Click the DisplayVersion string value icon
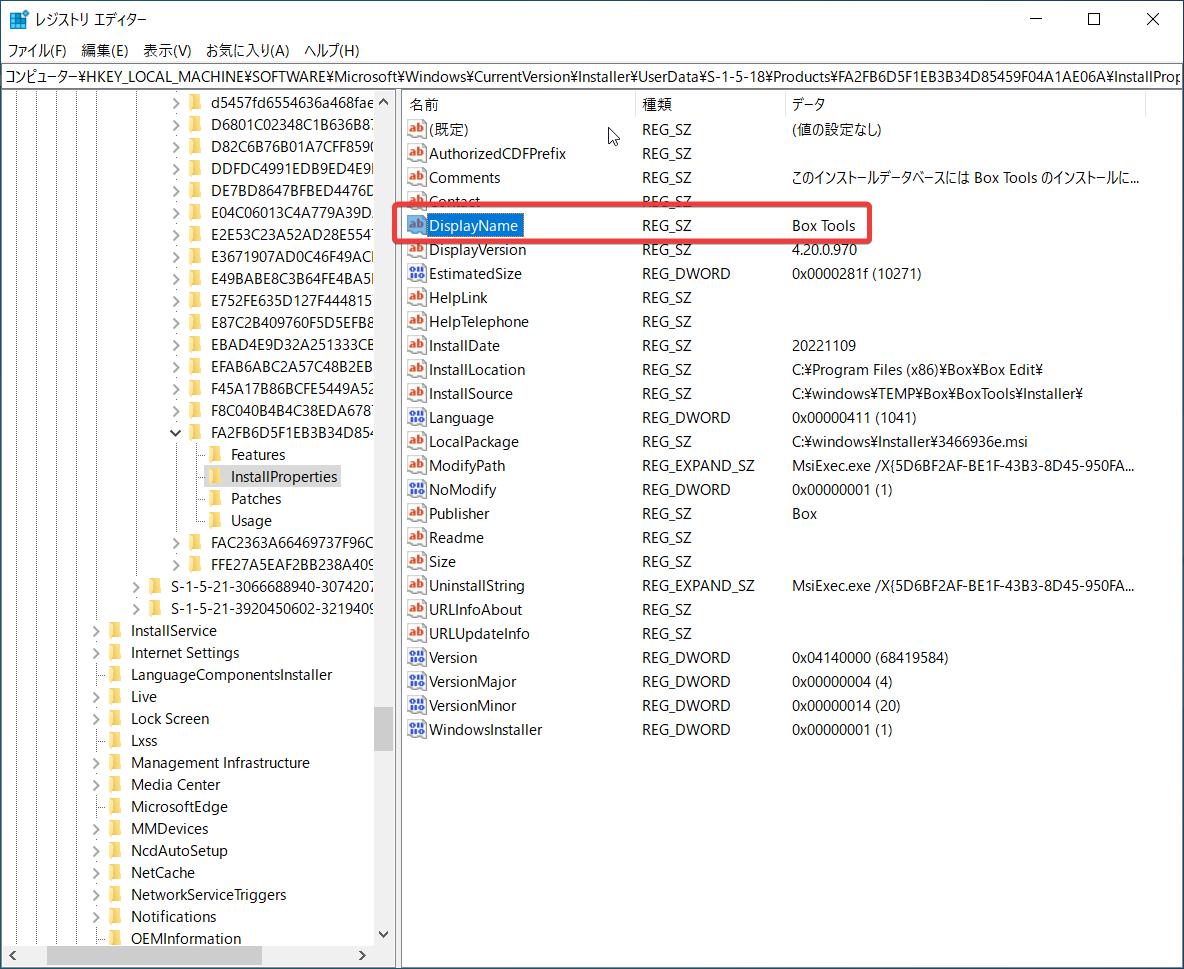Image resolution: width=1184 pixels, height=969 pixels. [x=417, y=250]
